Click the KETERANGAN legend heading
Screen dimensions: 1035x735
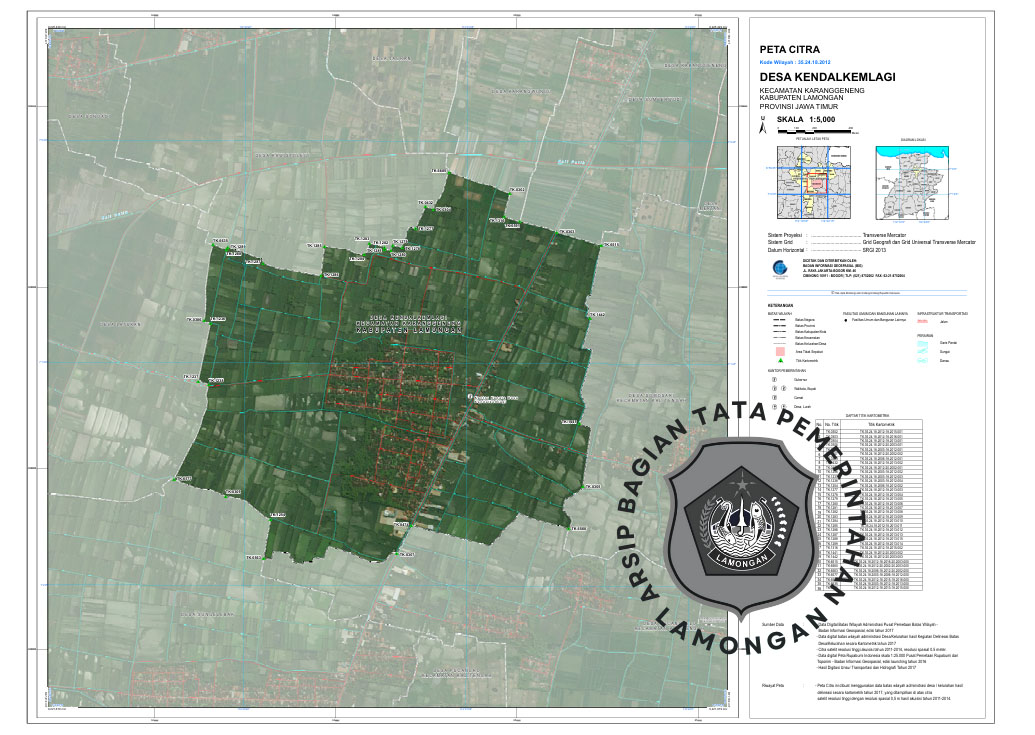pyautogui.click(x=781, y=305)
